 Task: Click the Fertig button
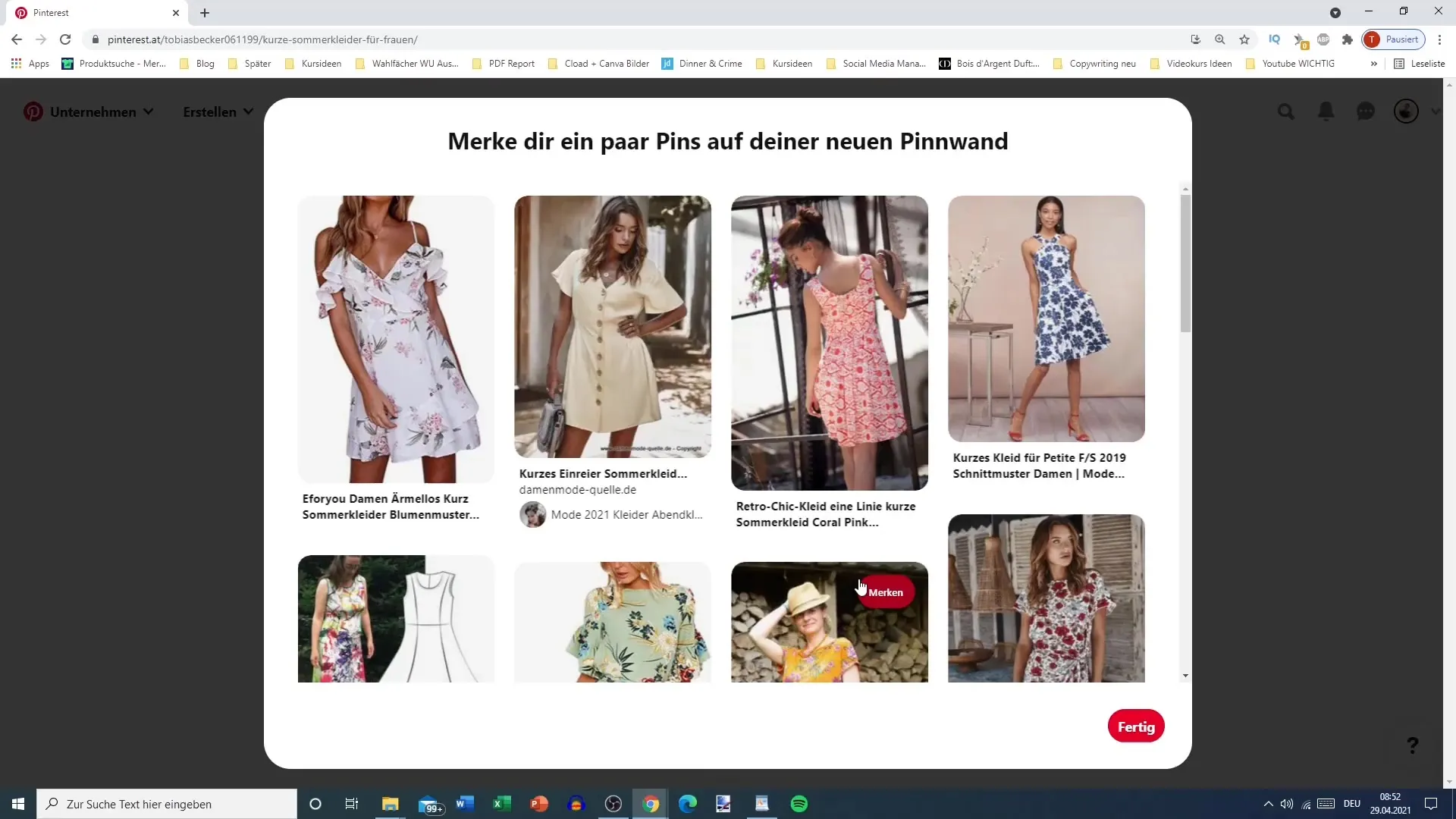(1136, 726)
